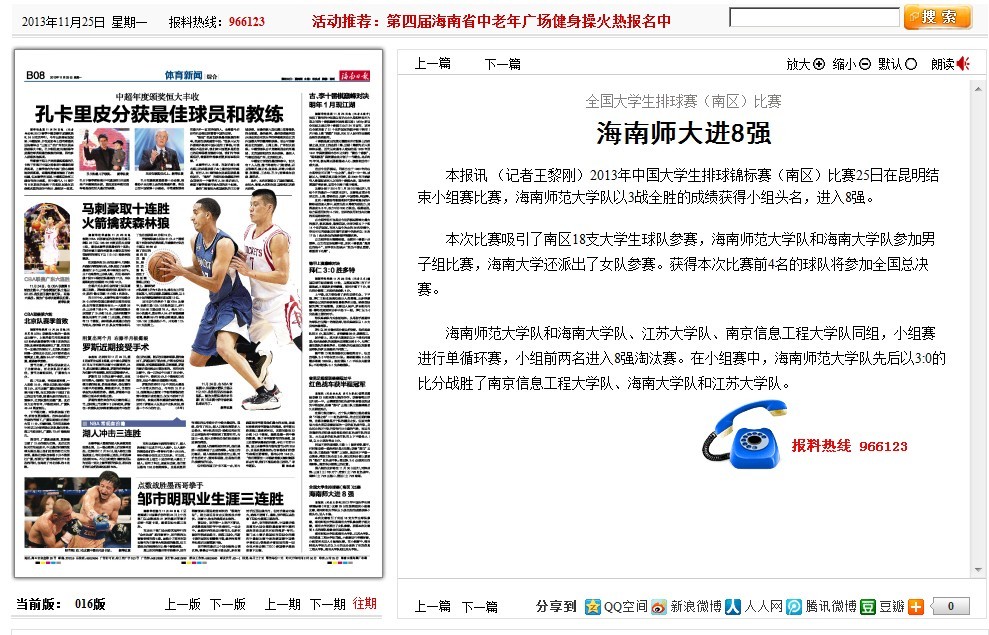Open next page 下一版

click(x=227, y=604)
